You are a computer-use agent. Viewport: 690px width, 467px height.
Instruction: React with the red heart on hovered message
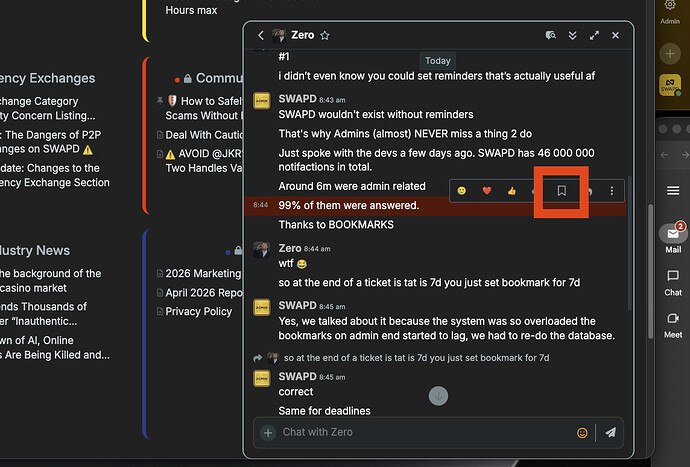pyautogui.click(x=487, y=191)
